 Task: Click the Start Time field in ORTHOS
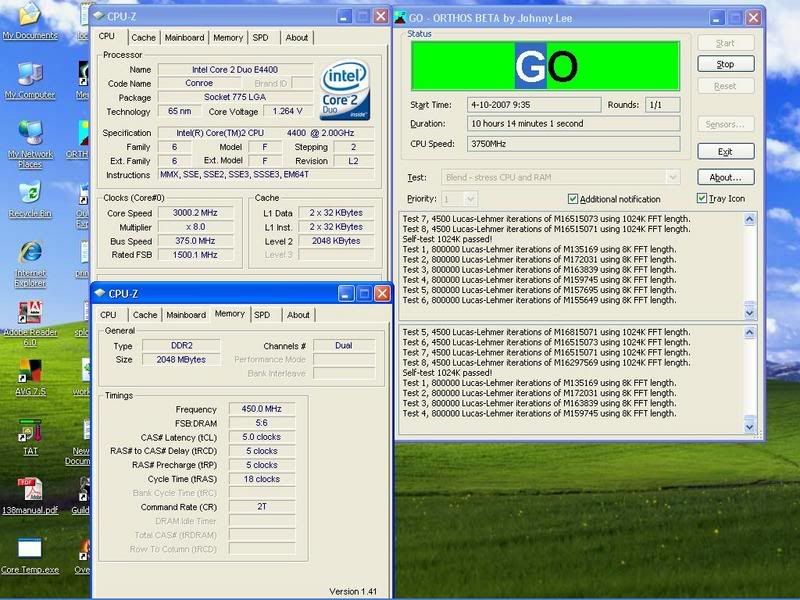pos(534,105)
